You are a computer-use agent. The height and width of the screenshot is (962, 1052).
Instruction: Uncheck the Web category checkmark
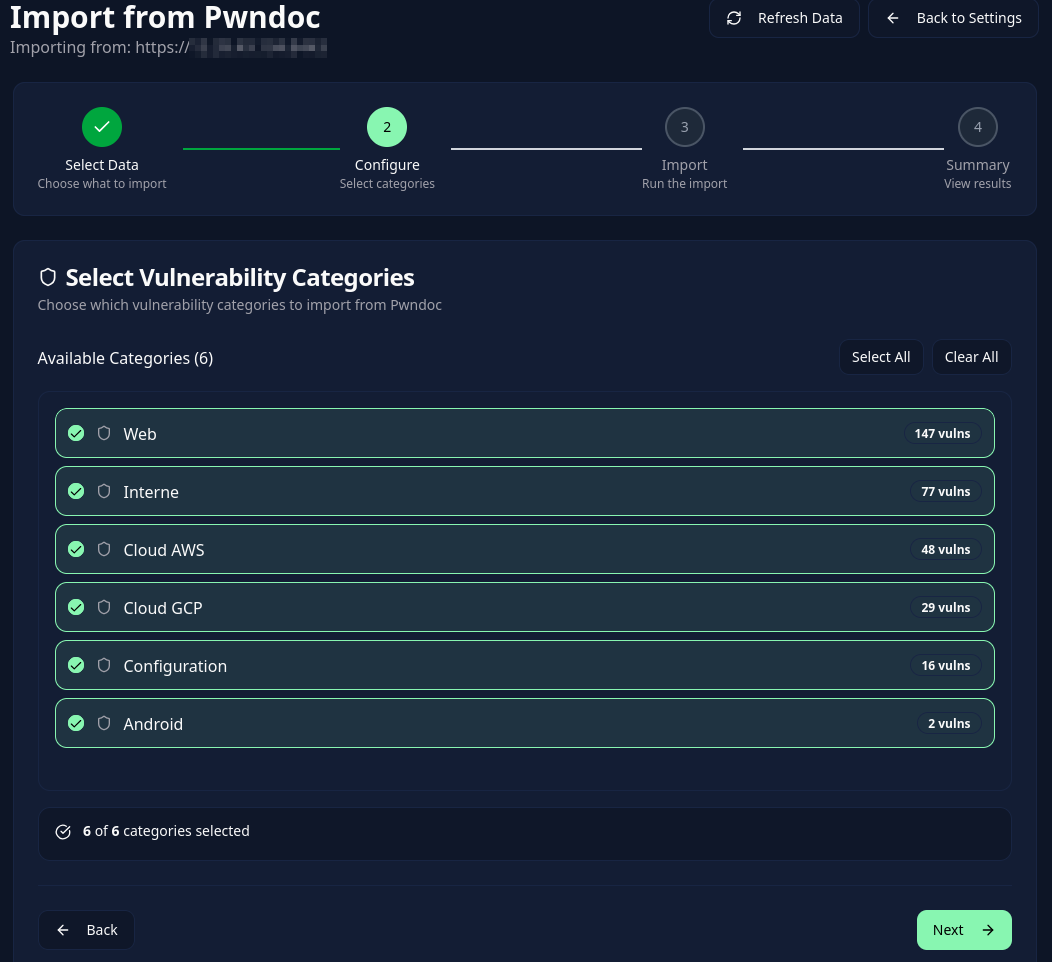click(x=76, y=433)
